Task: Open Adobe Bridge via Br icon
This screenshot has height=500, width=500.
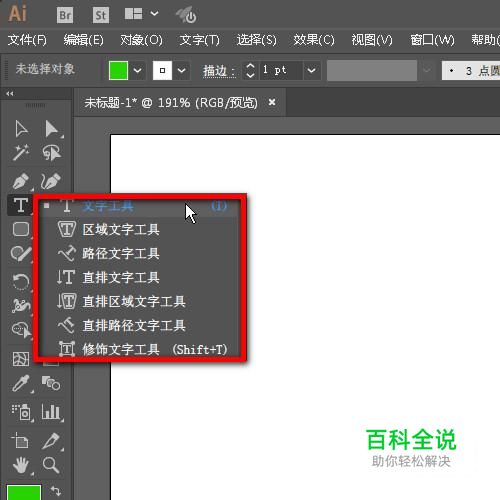Action: click(65, 15)
